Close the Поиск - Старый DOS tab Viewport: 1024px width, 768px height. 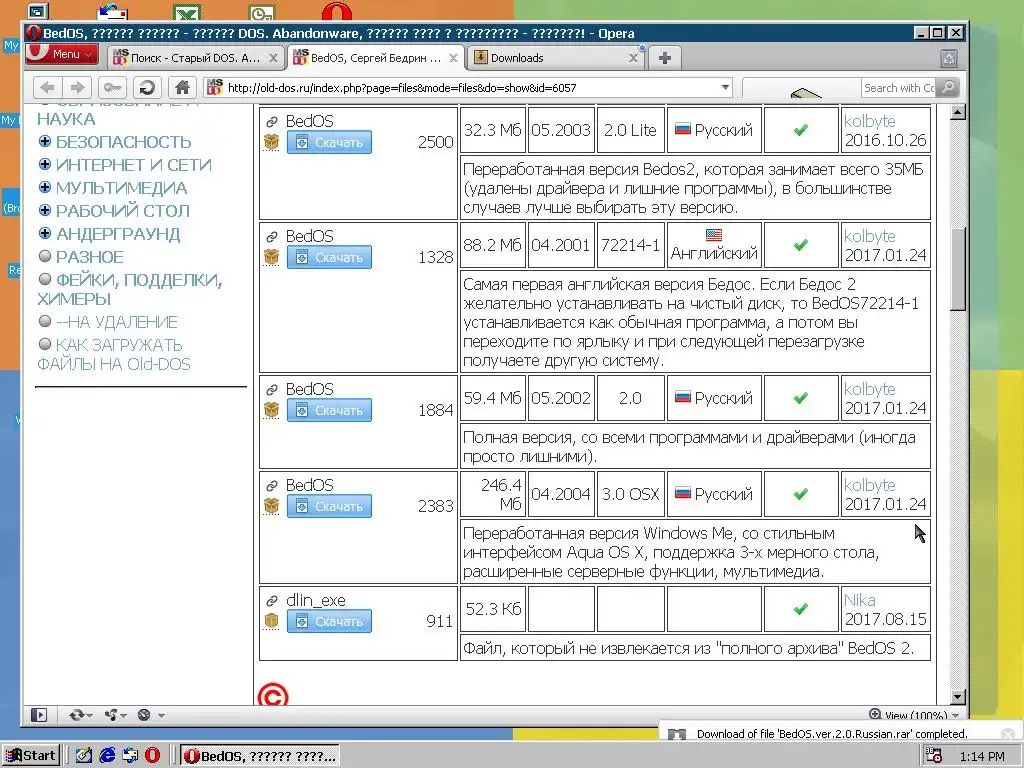click(x=274, y=58)
